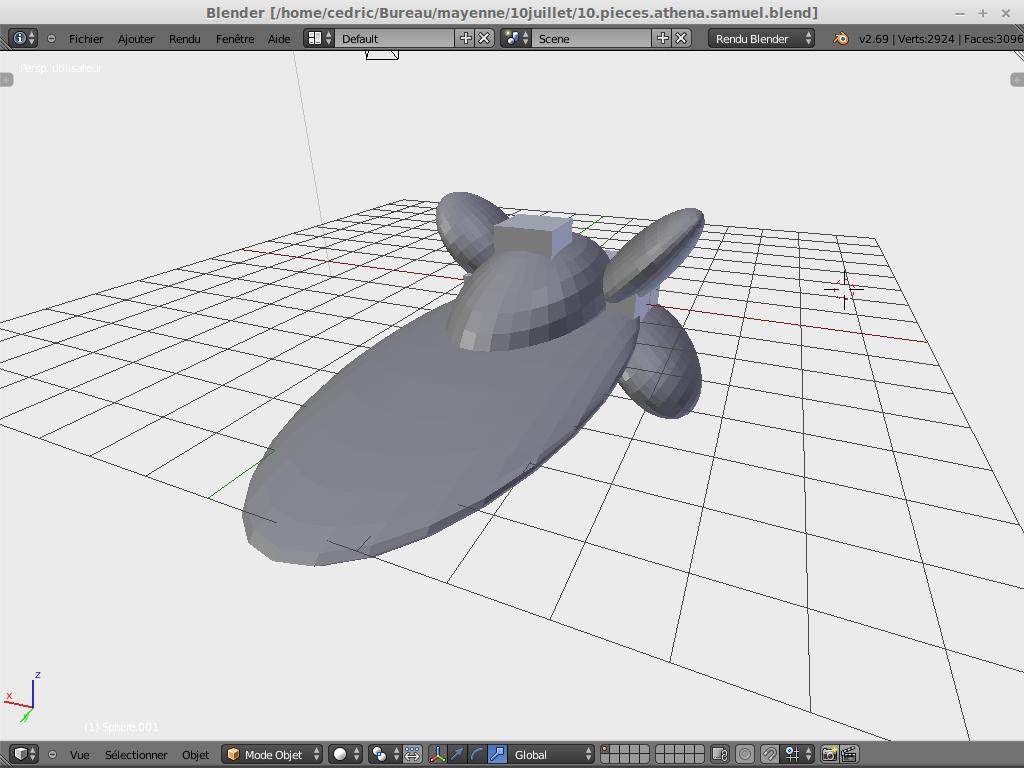
Task: Click the Ajouter menu button
Action: 136,38
